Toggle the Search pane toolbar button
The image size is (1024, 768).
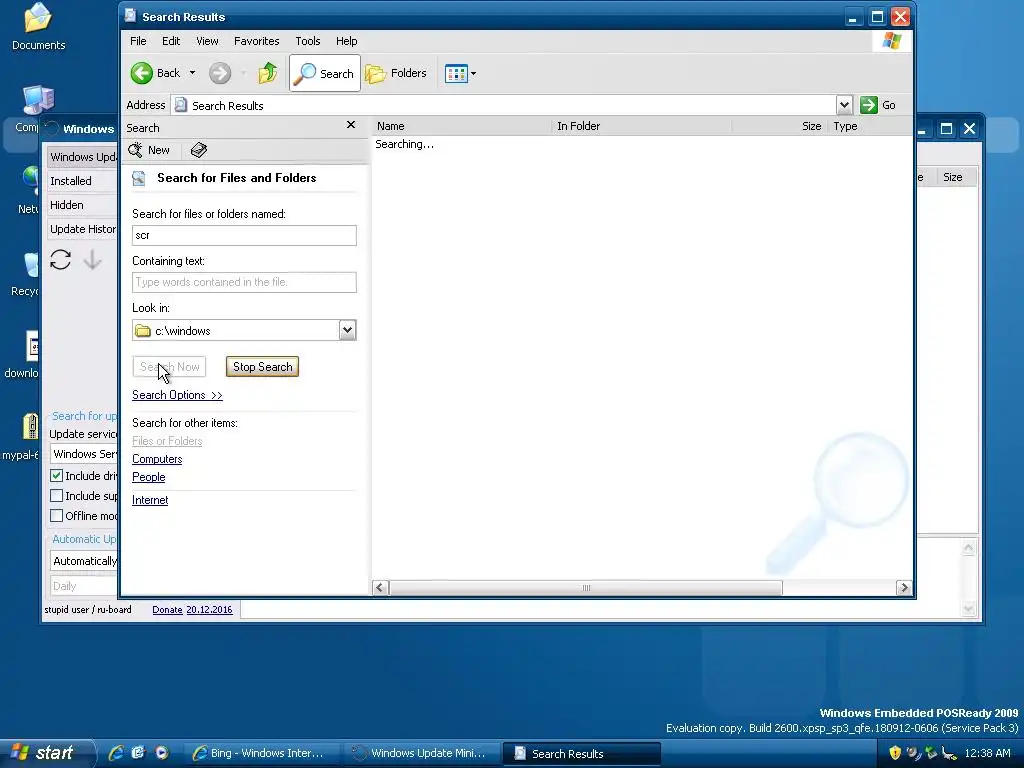pyautogui.click(x=325, y=73)
